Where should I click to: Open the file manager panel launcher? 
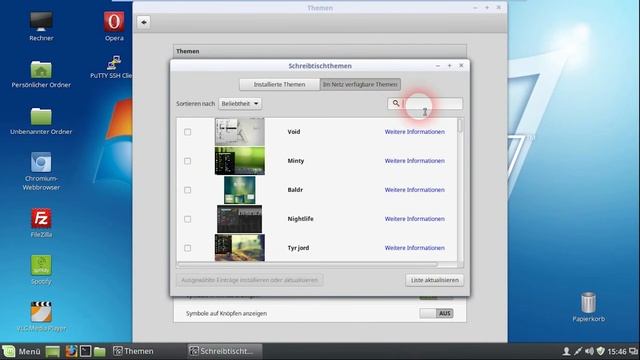click(100, 351)
